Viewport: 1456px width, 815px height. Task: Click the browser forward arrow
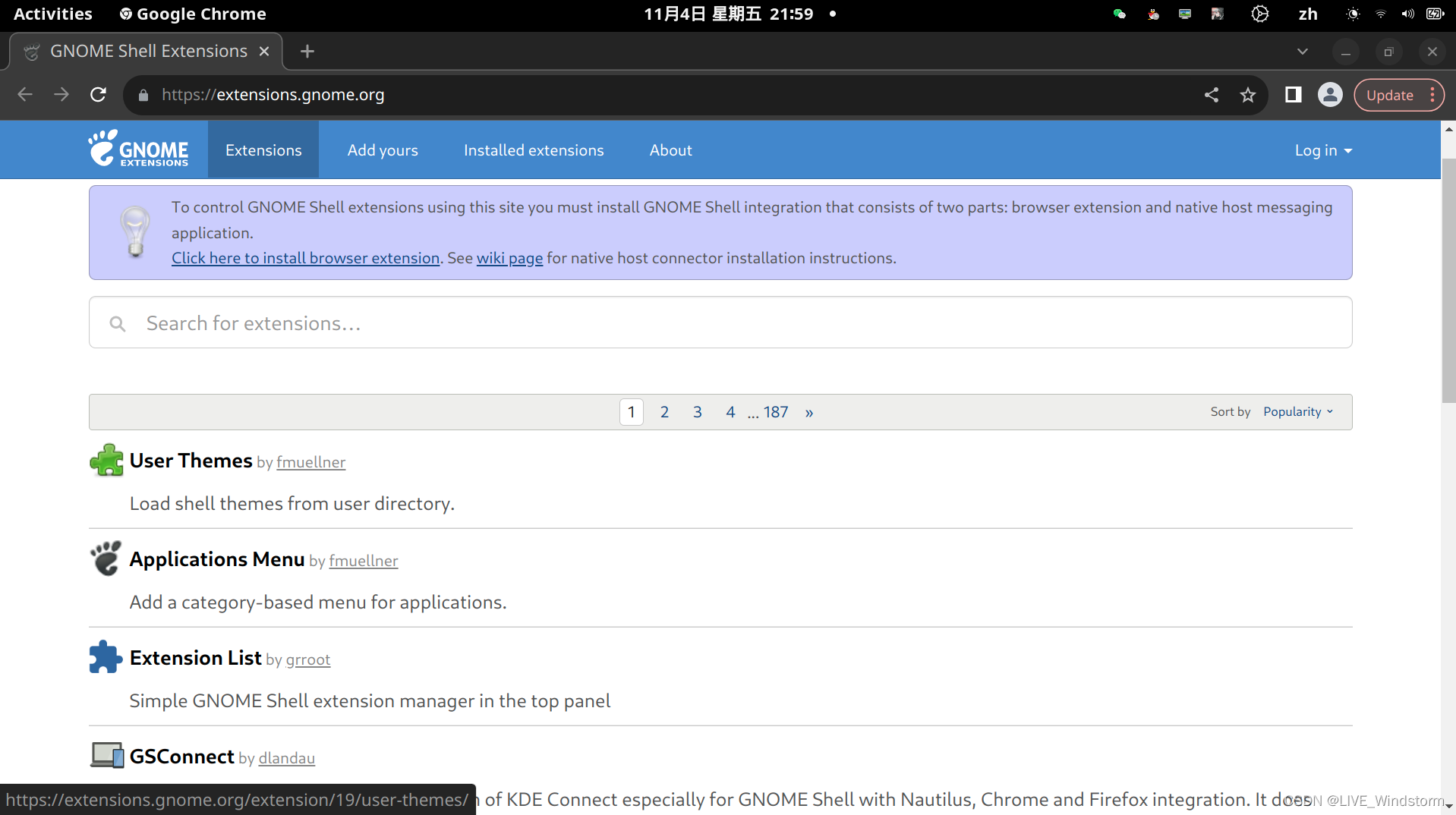pyautogui.click(x=61, y=95)
